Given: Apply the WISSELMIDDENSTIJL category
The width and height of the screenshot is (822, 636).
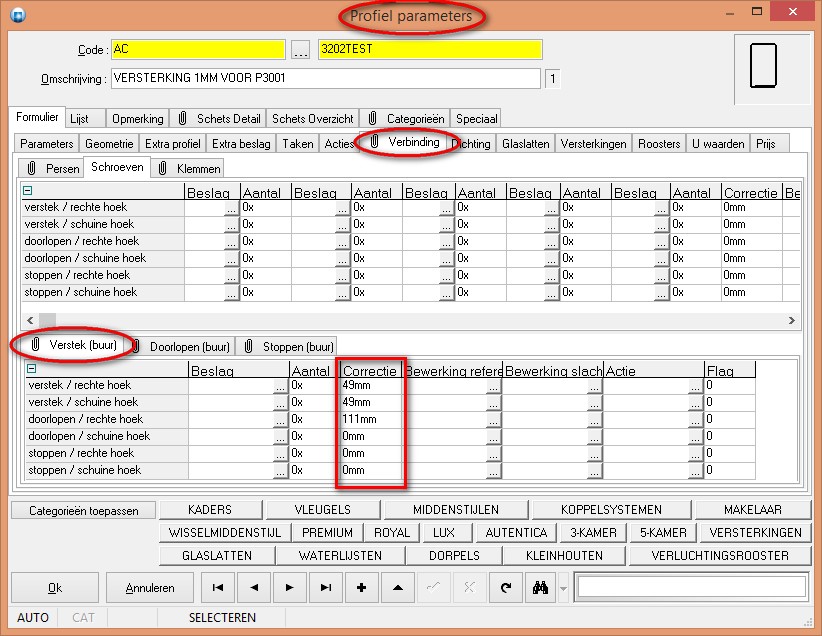Looking at the screenshot, I should [225, 533].
